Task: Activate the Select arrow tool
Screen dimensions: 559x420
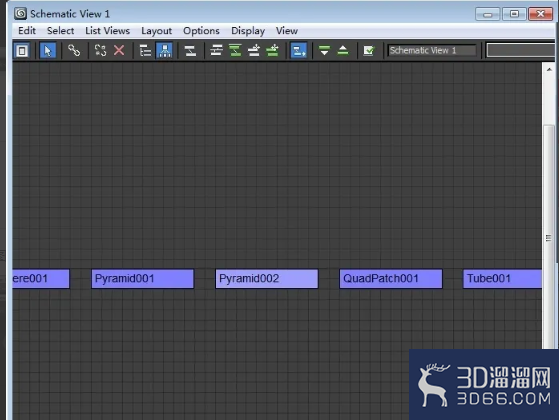Action: point(48,51)
